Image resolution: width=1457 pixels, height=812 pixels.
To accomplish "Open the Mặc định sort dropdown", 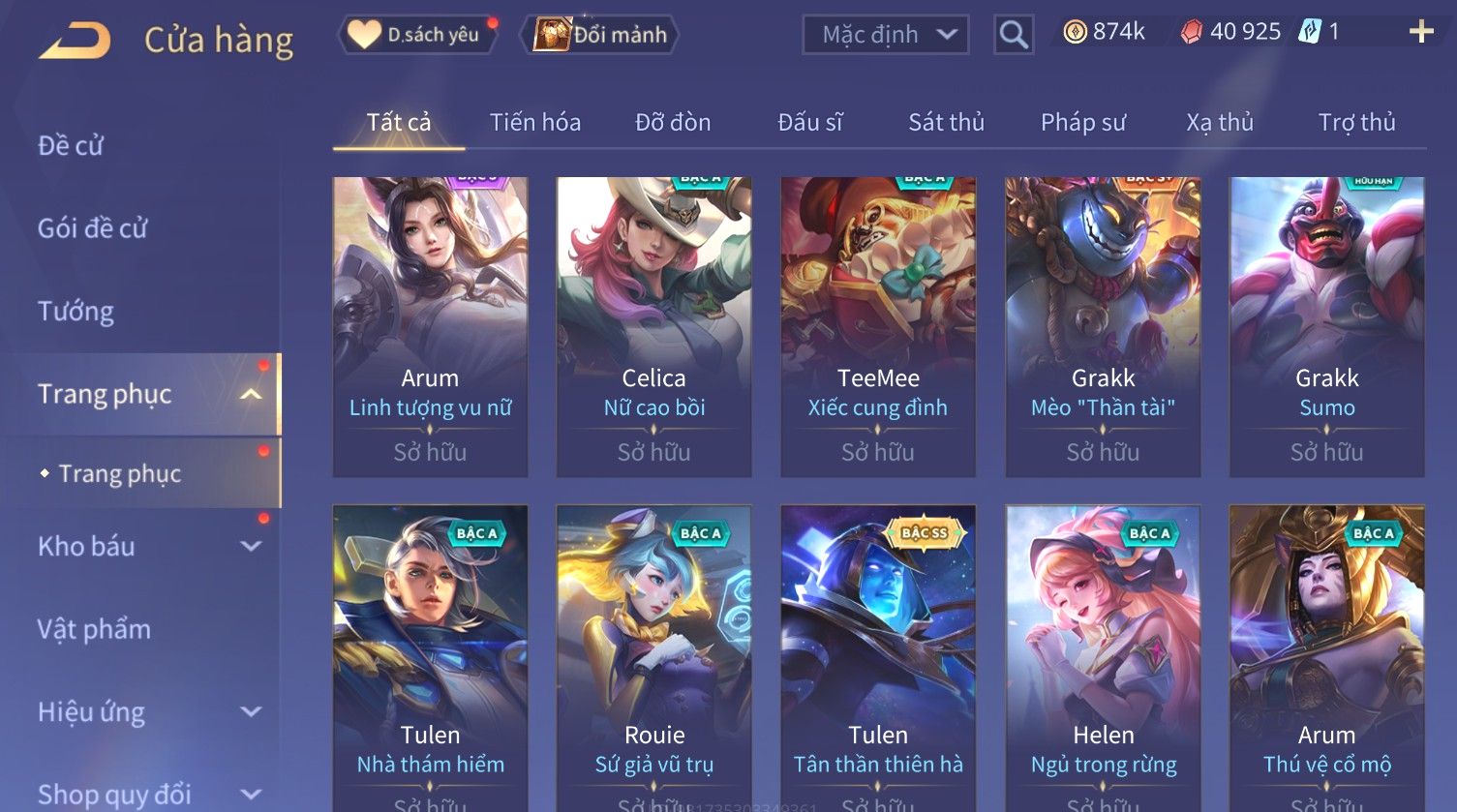I will pos(886,35).
